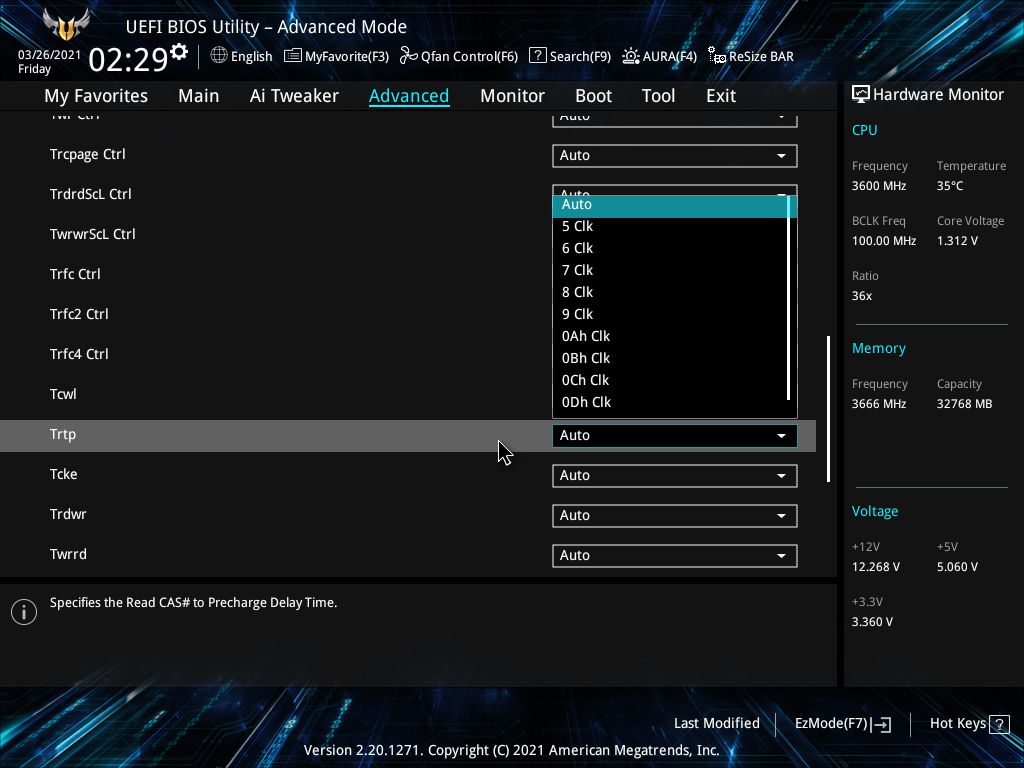Select the Trfc4 Ctrl setting label
This screenshot has height=768, width=1024.
coord(79,354)
